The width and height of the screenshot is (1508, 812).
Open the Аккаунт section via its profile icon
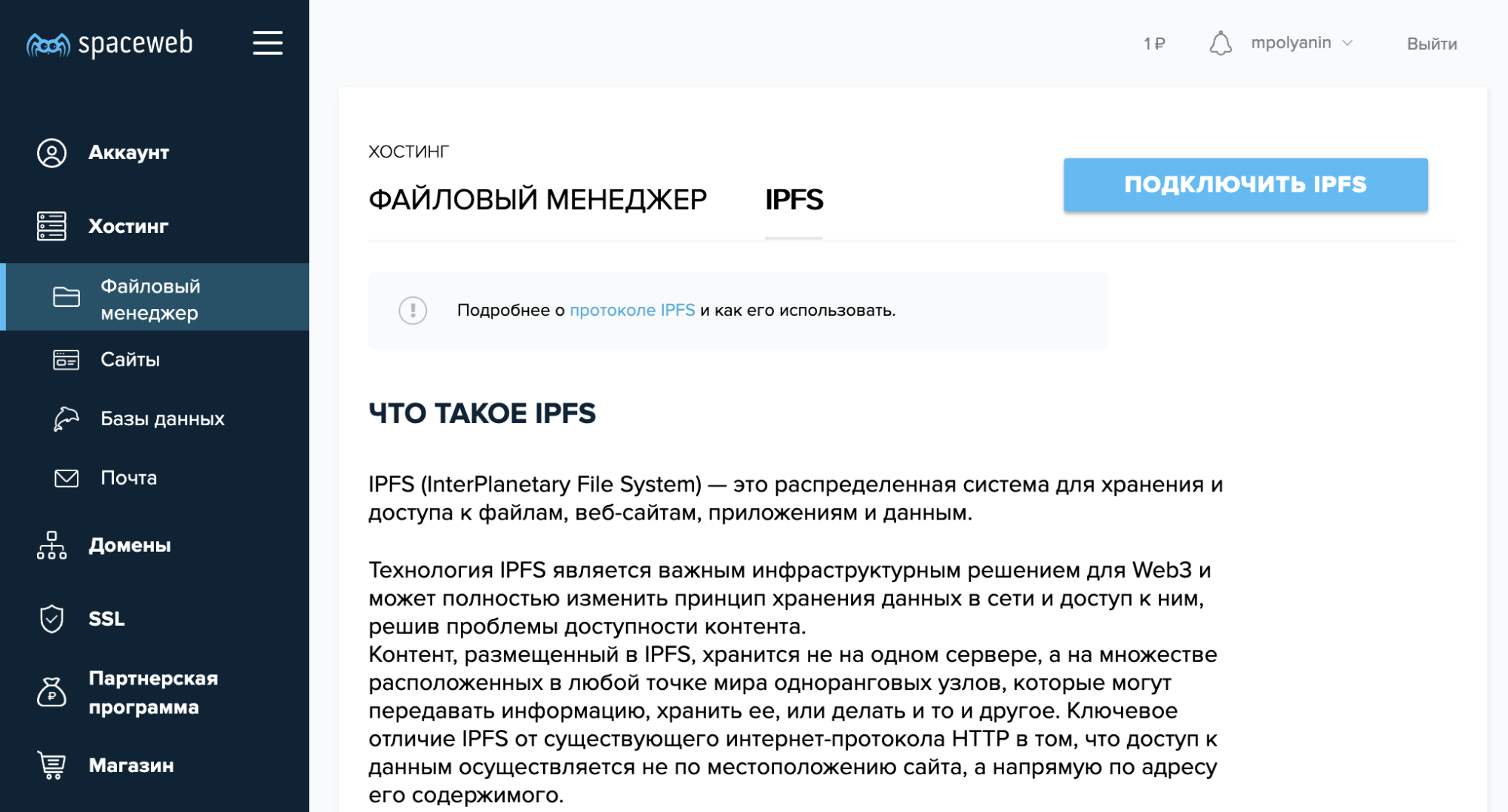[50, 152]
